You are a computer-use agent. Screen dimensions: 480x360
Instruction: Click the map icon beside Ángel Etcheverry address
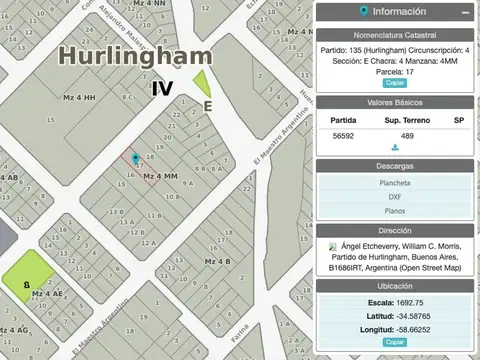pos(333,247)
